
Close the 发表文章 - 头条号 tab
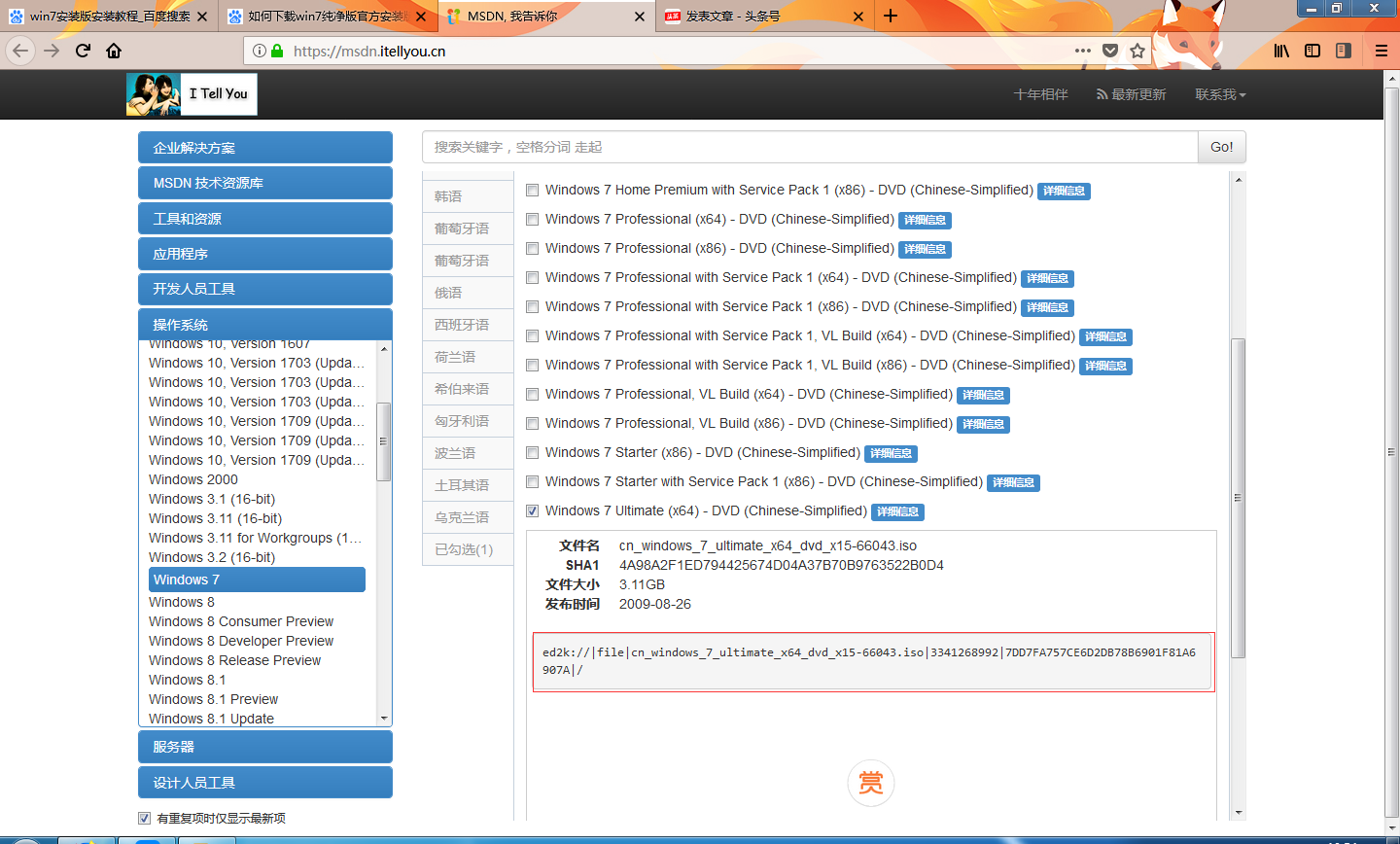click(x=858, y=17)
